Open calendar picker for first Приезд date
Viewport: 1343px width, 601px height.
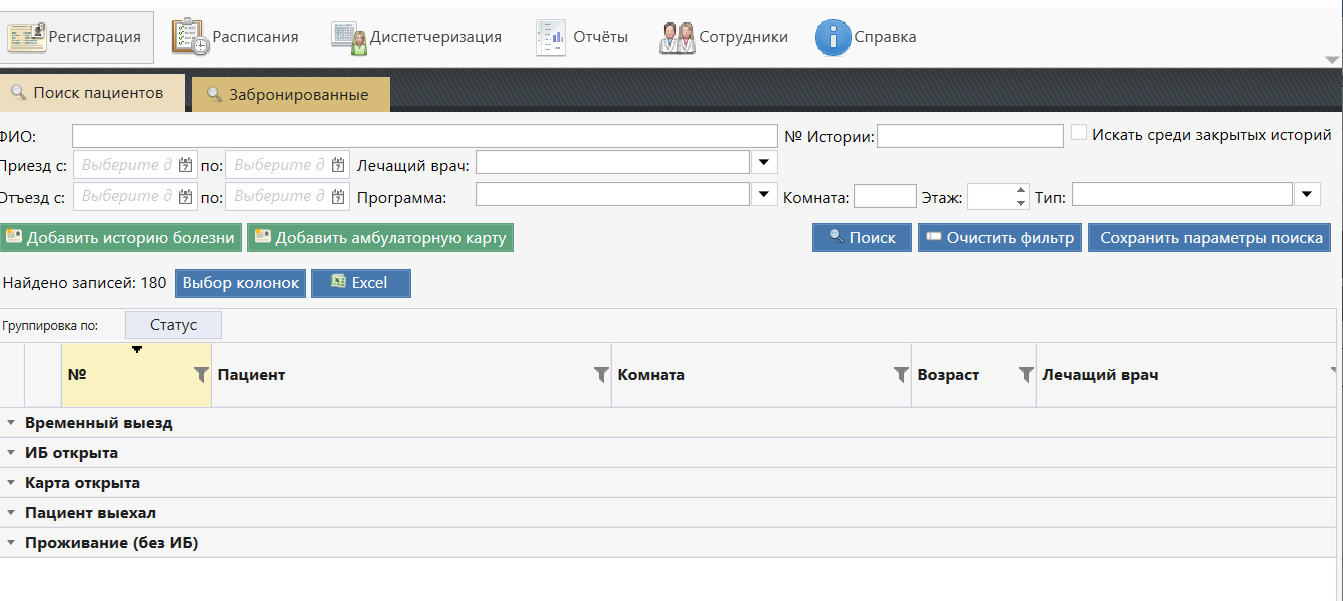point(185,165)
